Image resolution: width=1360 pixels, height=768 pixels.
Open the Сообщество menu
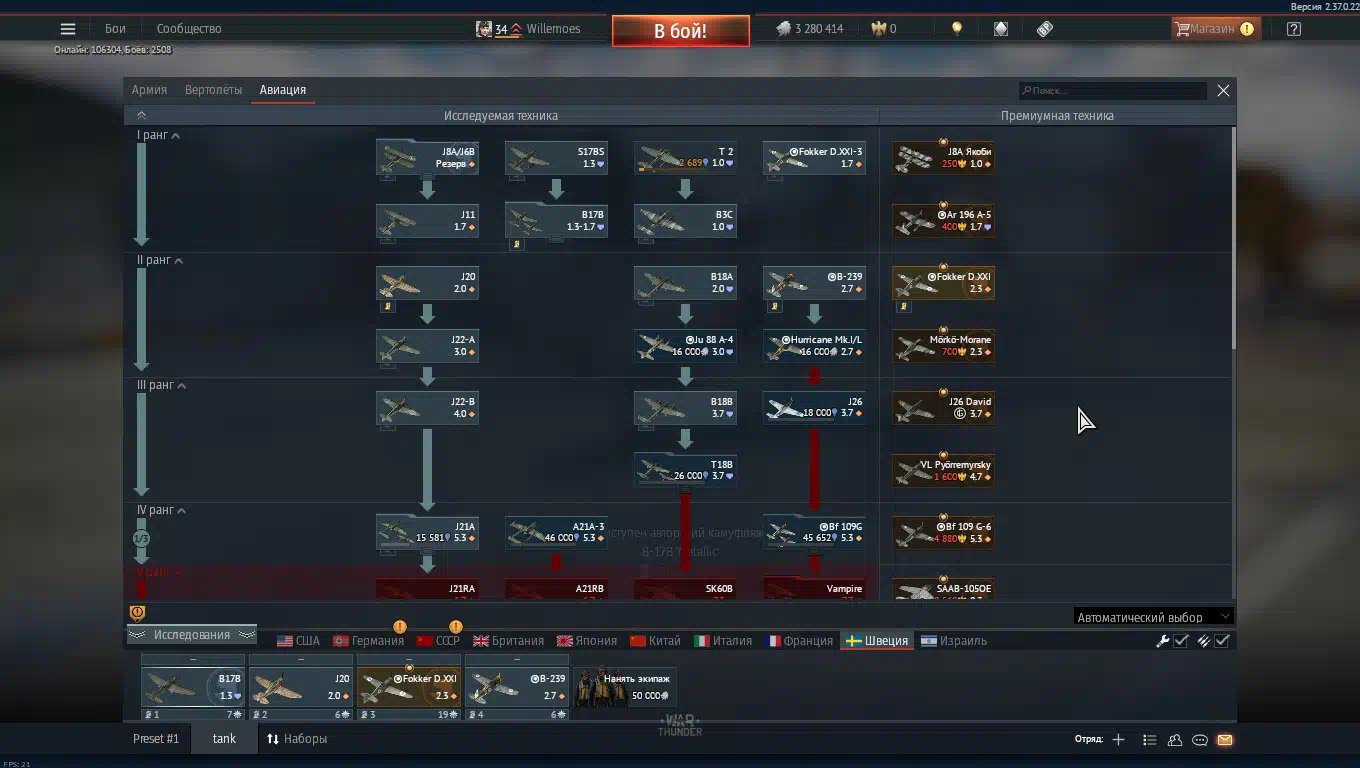[x=189, y=29]
